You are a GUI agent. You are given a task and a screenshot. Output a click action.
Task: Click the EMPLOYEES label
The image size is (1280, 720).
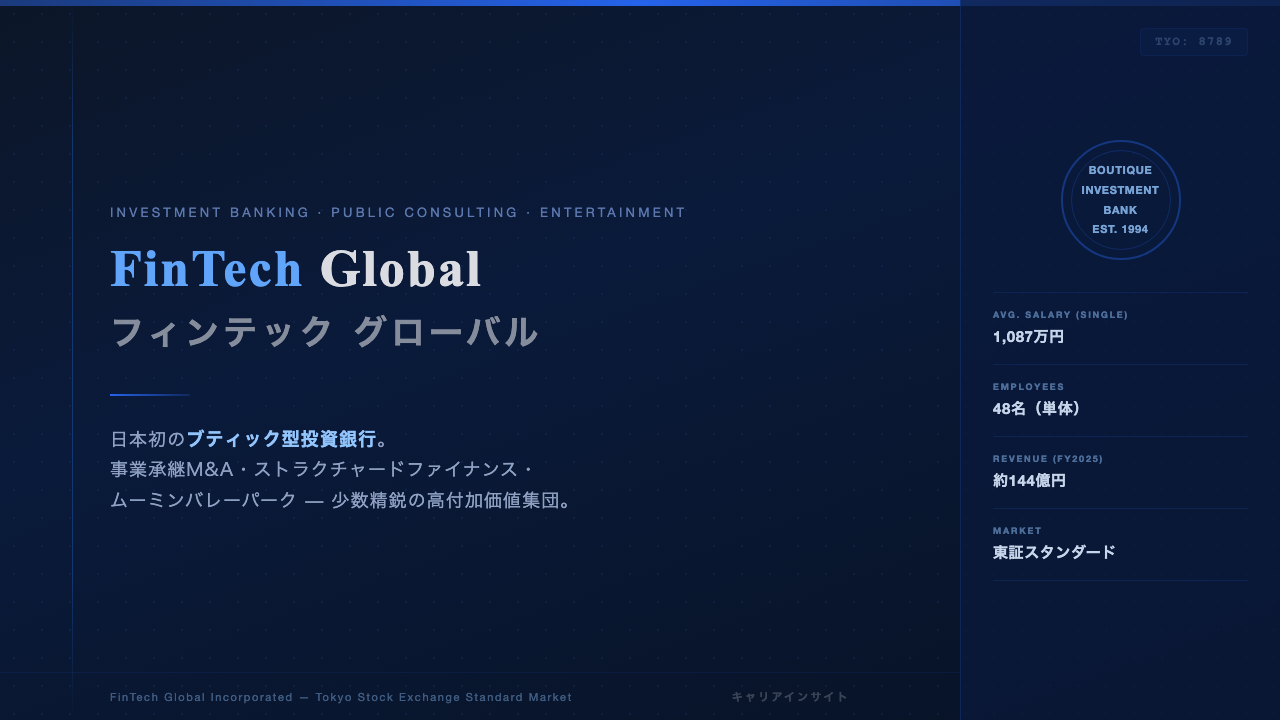pos(1028,387)
